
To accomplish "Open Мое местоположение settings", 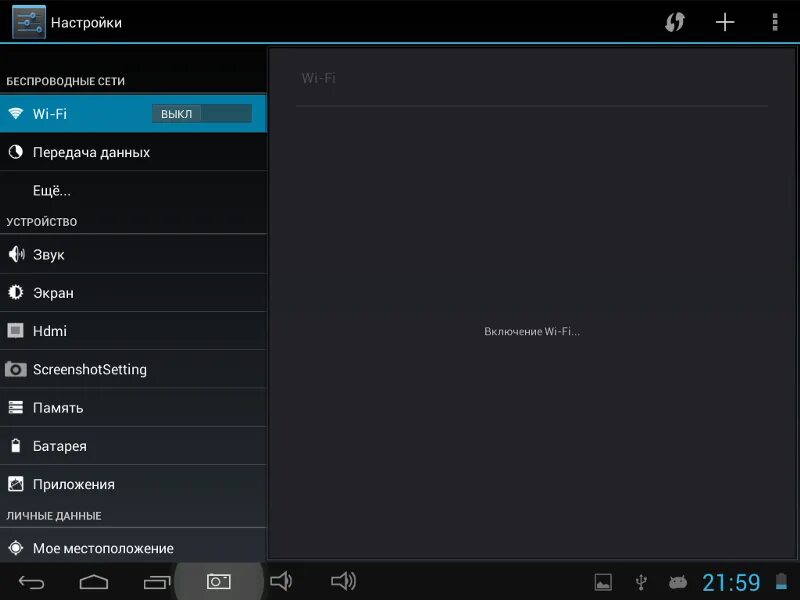I will [x=133, y=547].
